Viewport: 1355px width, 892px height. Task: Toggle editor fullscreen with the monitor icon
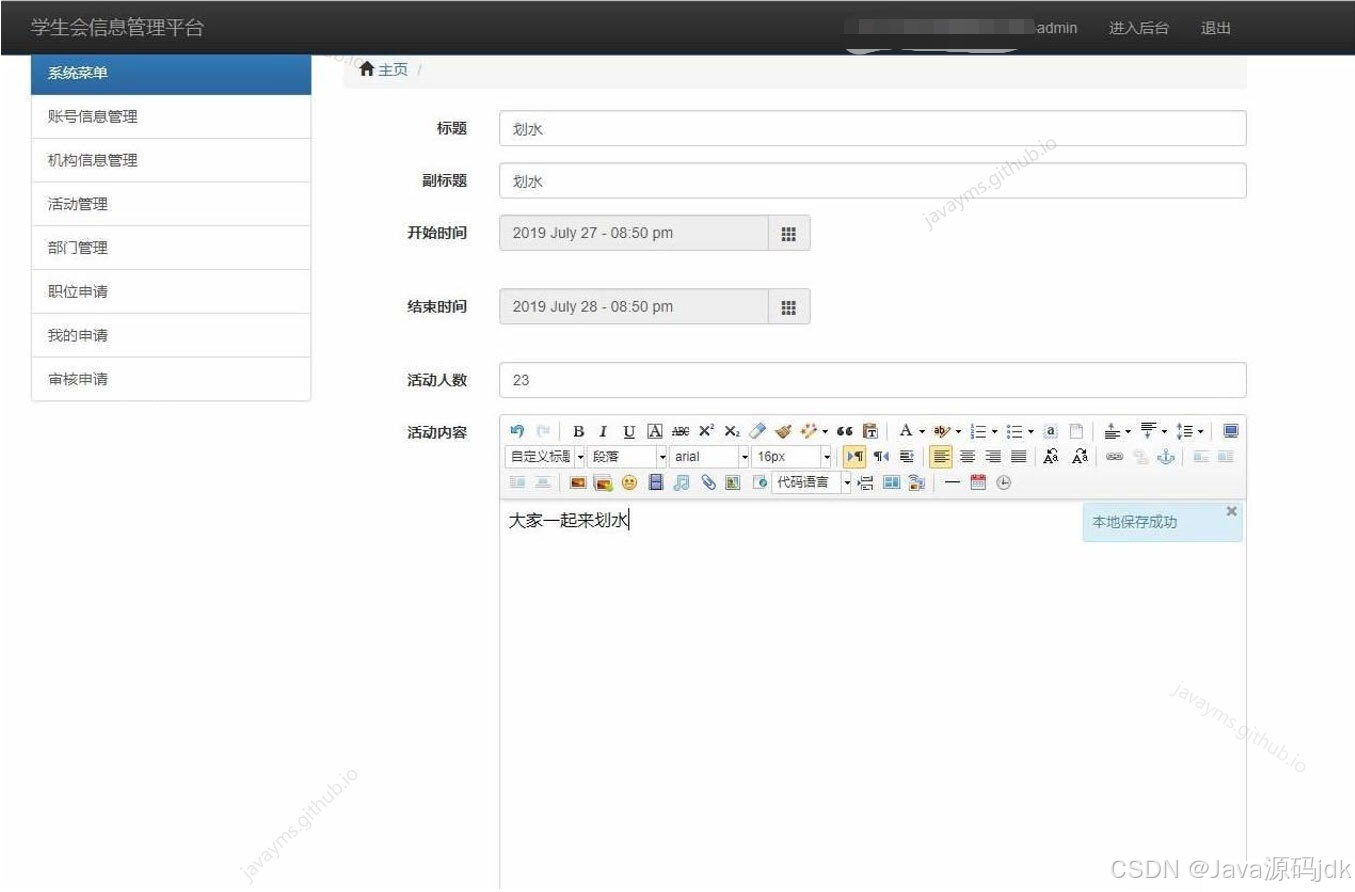click(x=1231, y=431)
